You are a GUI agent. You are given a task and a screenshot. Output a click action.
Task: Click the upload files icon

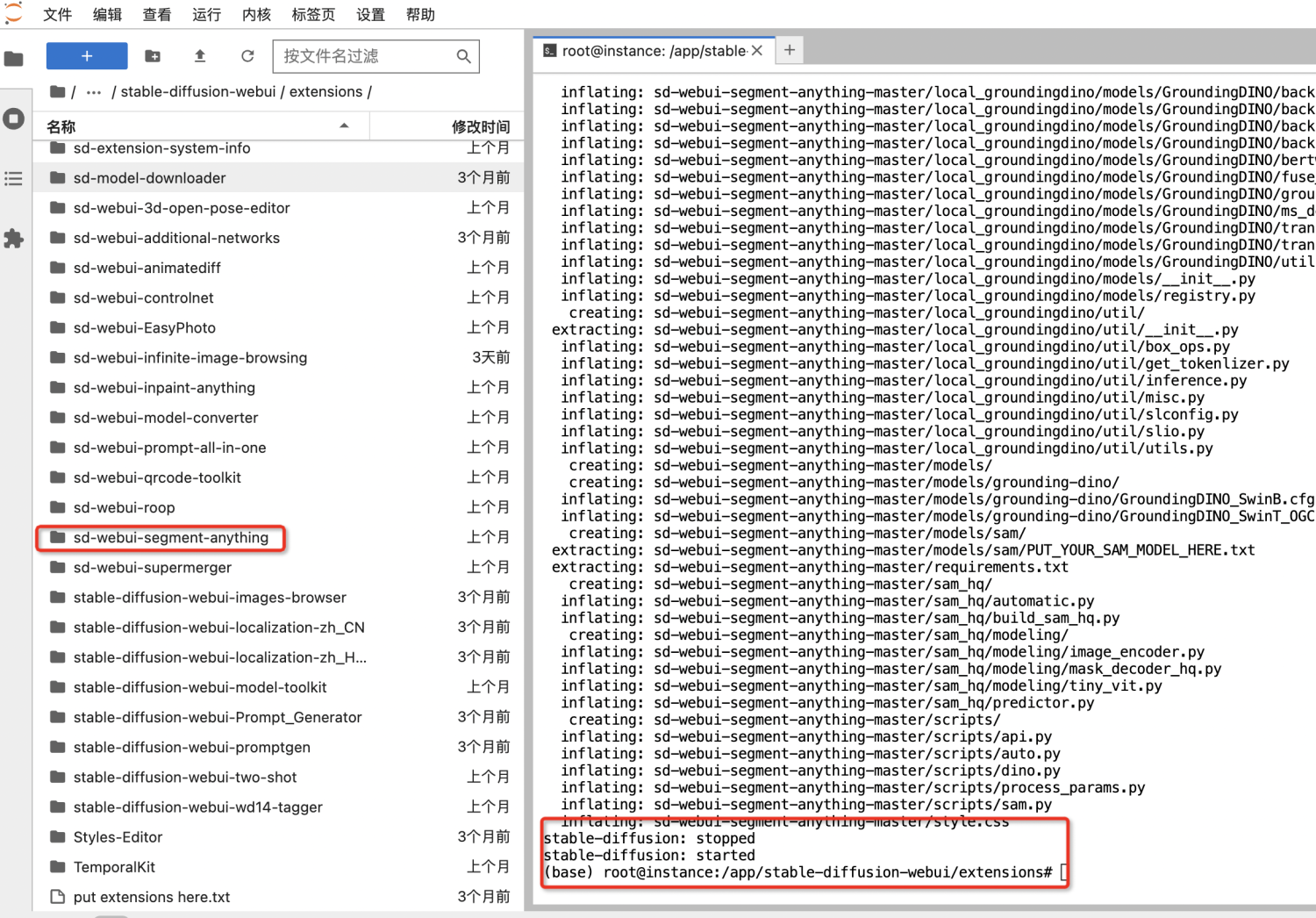(x=200, y=56)
